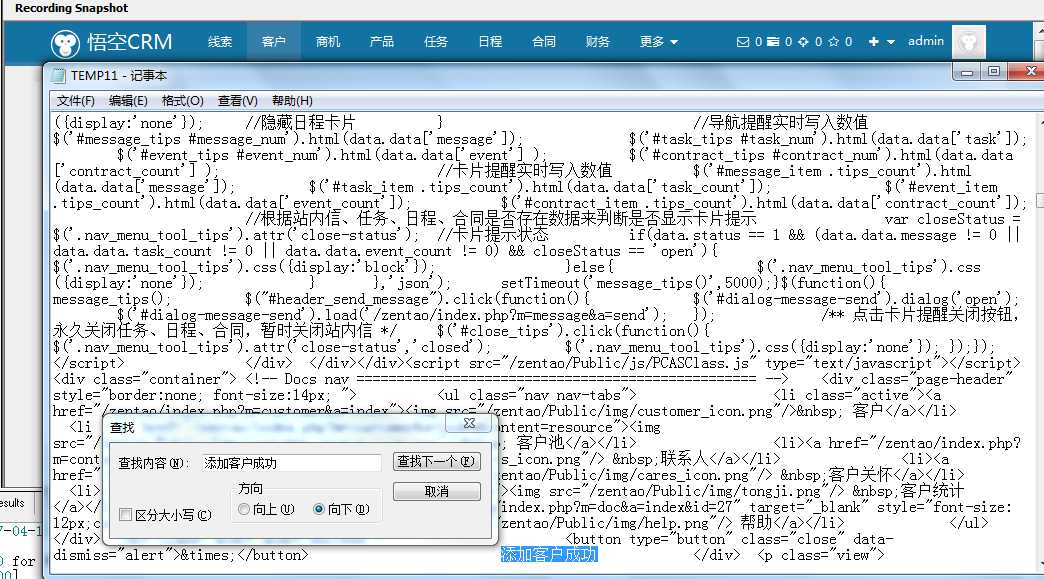Click the admin username link
Screen dimensions: 1044x579
coord(925,41)
